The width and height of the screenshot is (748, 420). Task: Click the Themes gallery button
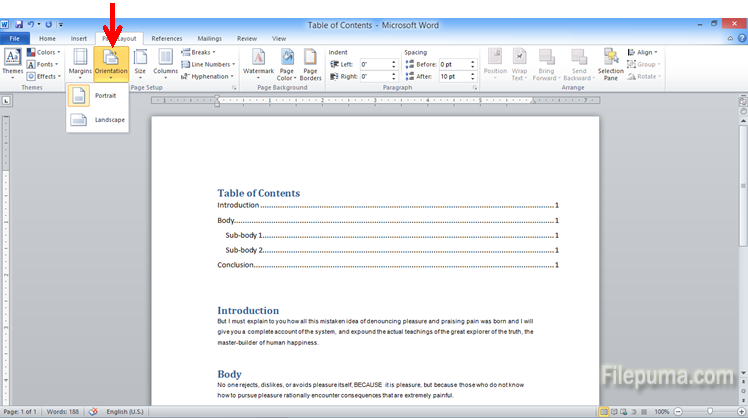point(13,62)
